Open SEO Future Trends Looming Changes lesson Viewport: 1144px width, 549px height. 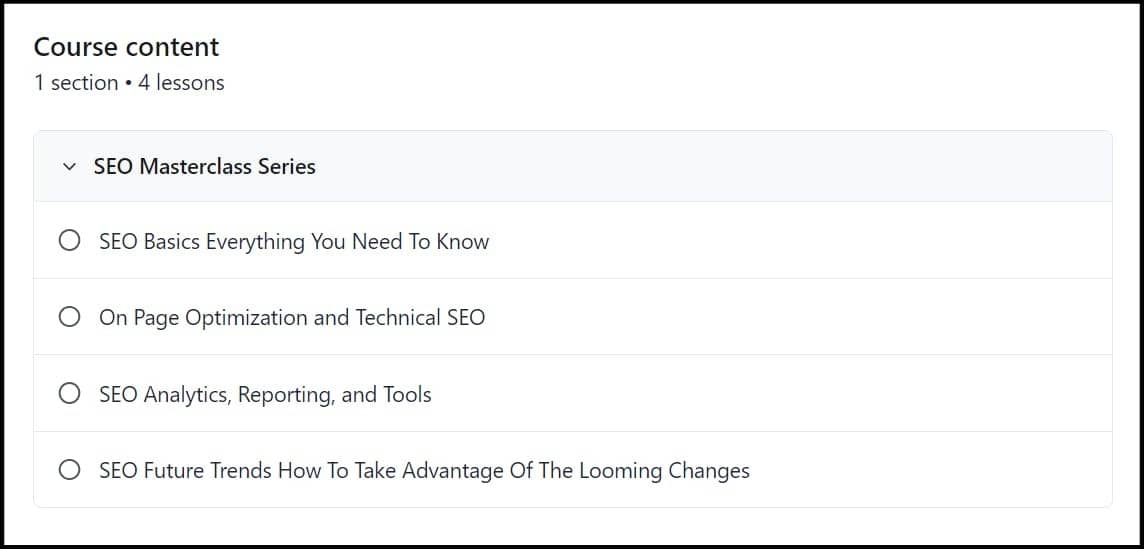[424, 470]
